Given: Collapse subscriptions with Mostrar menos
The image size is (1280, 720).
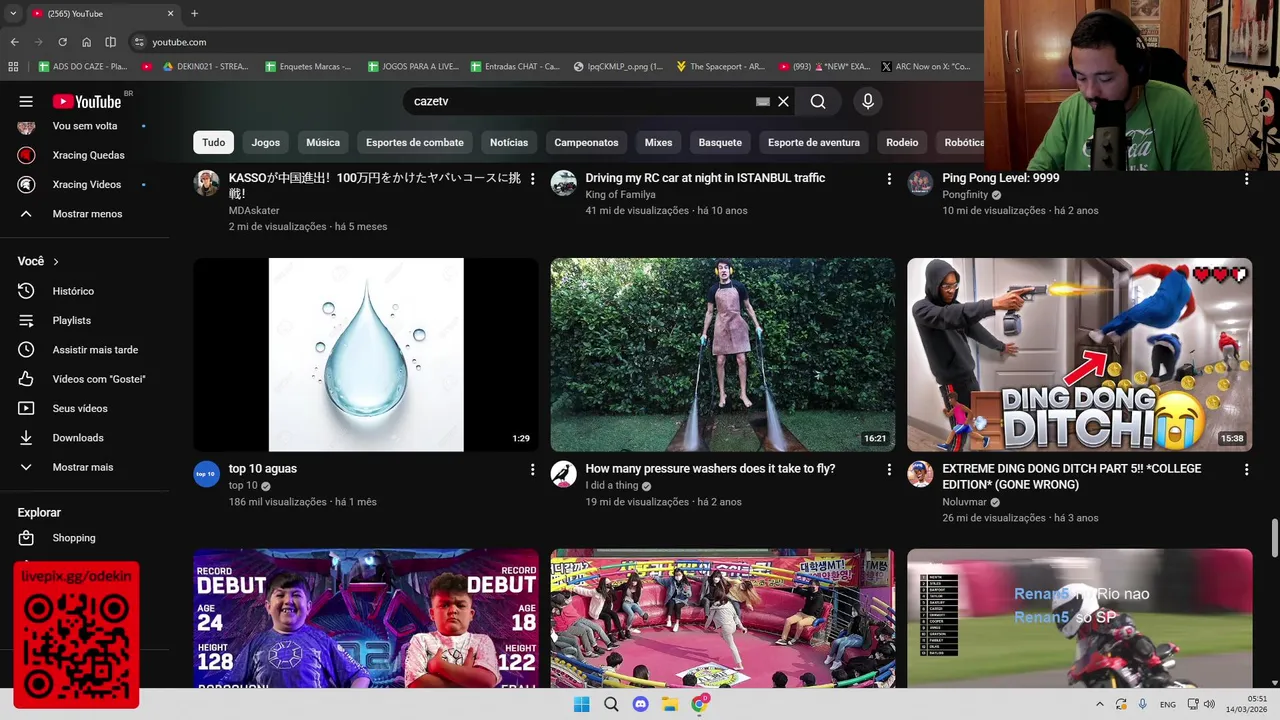Looking at the screenshot, I should point(85,214).
